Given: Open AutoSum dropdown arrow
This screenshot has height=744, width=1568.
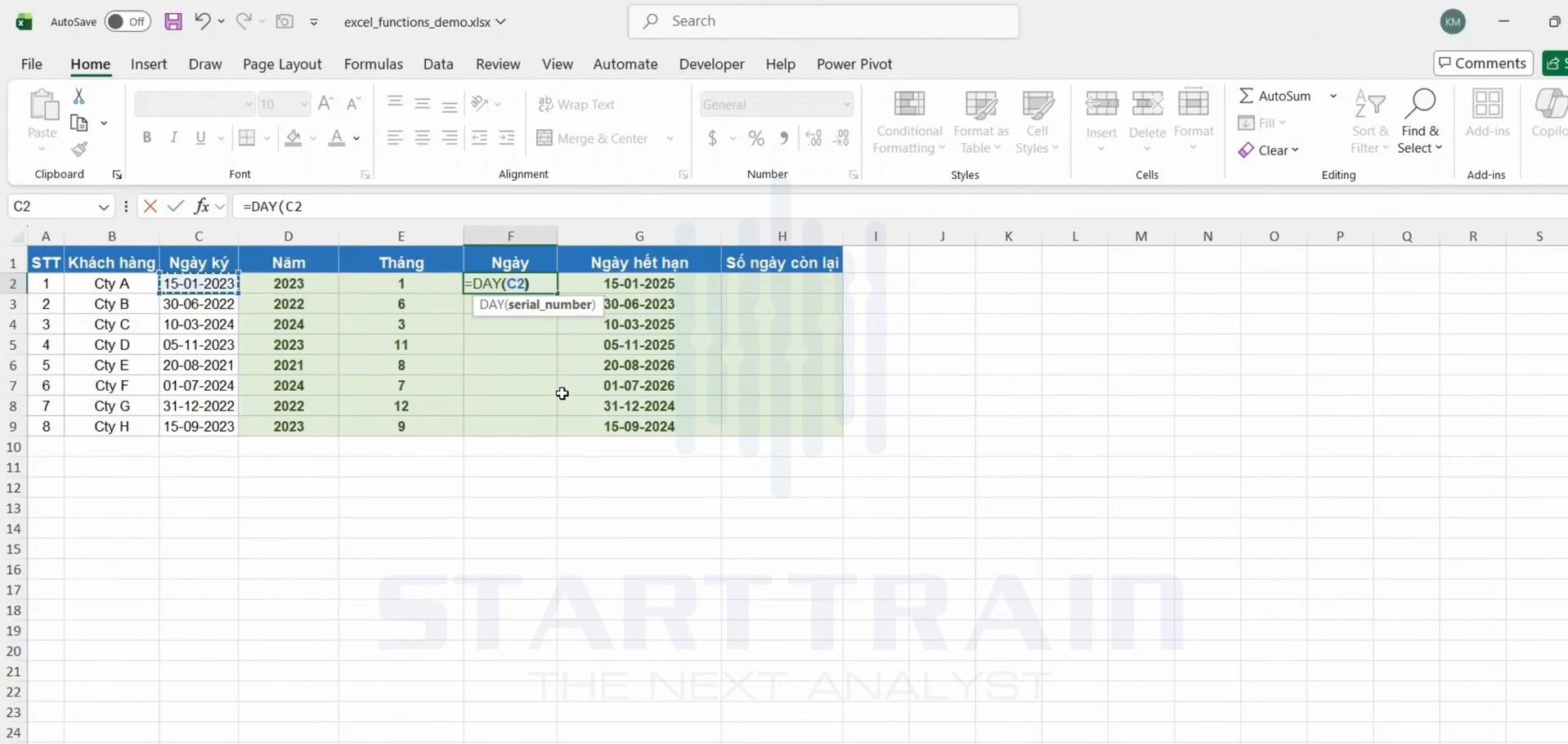Looking at the screenshot, I should [x=1333, y=96].
